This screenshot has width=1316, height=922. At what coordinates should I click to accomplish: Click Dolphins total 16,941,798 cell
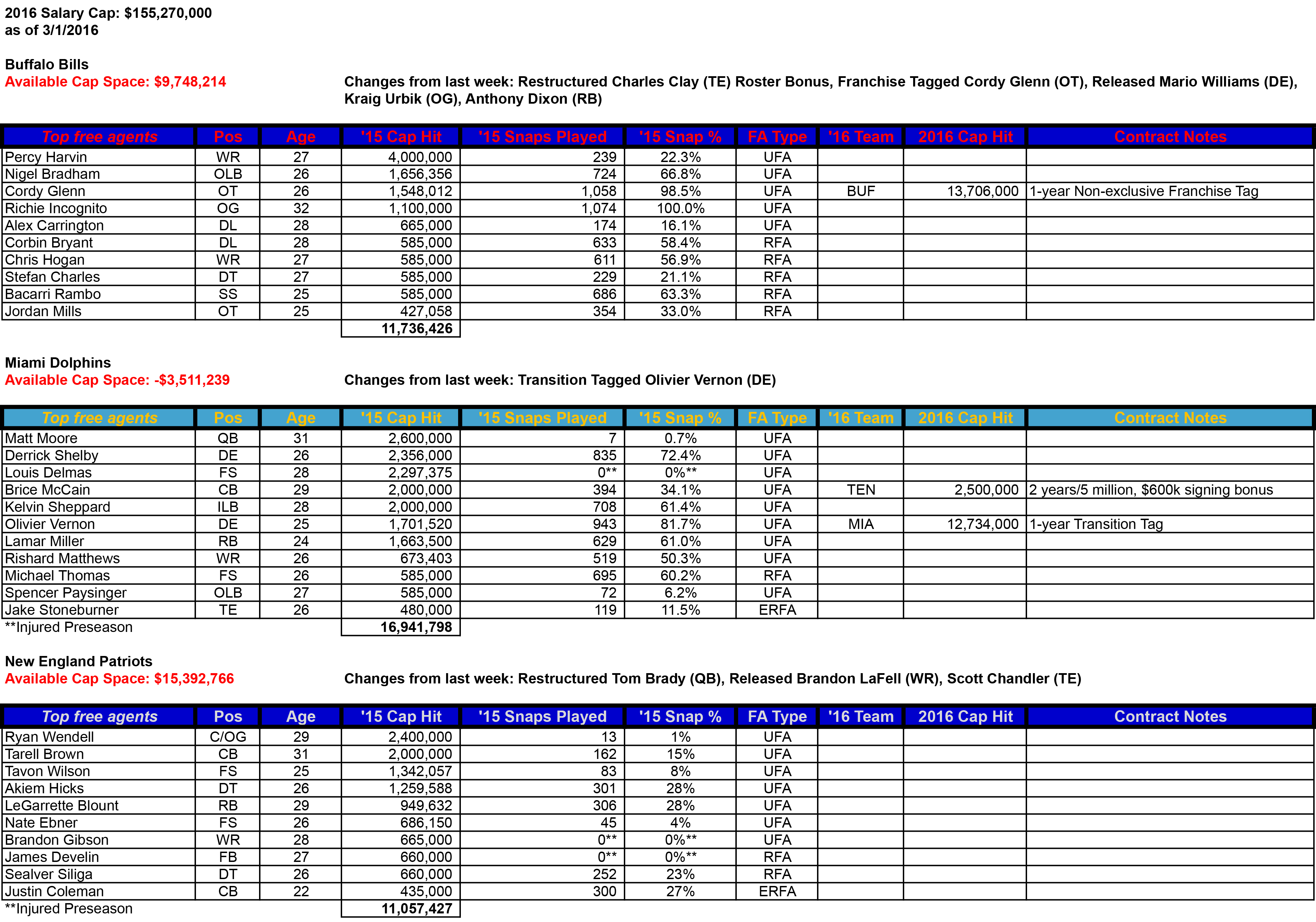(x=401, y=628)
